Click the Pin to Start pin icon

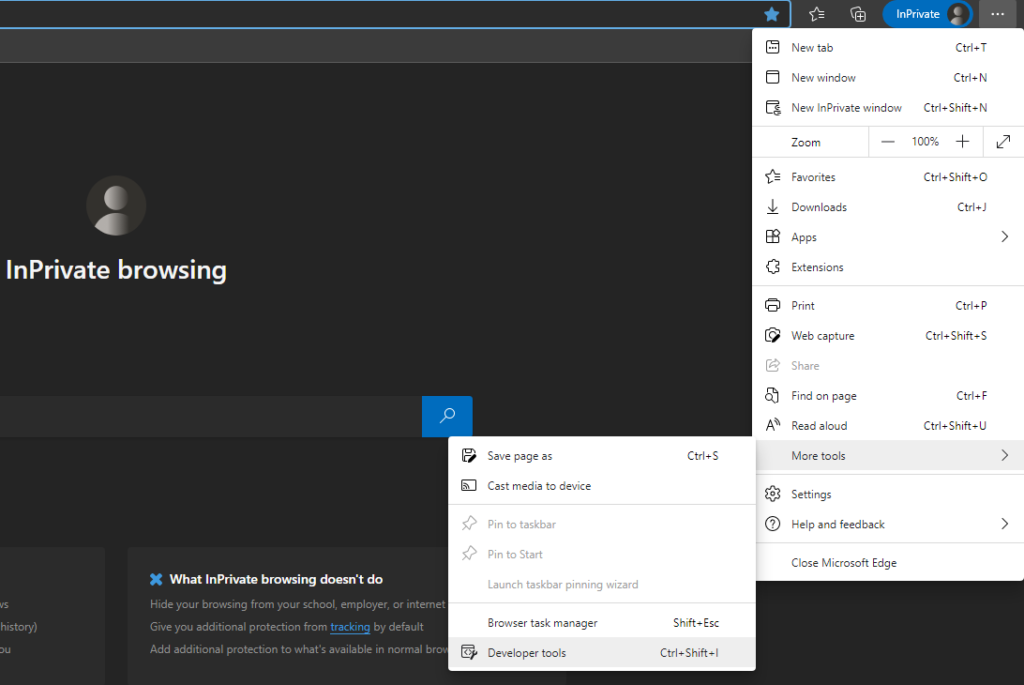(469, 554)
